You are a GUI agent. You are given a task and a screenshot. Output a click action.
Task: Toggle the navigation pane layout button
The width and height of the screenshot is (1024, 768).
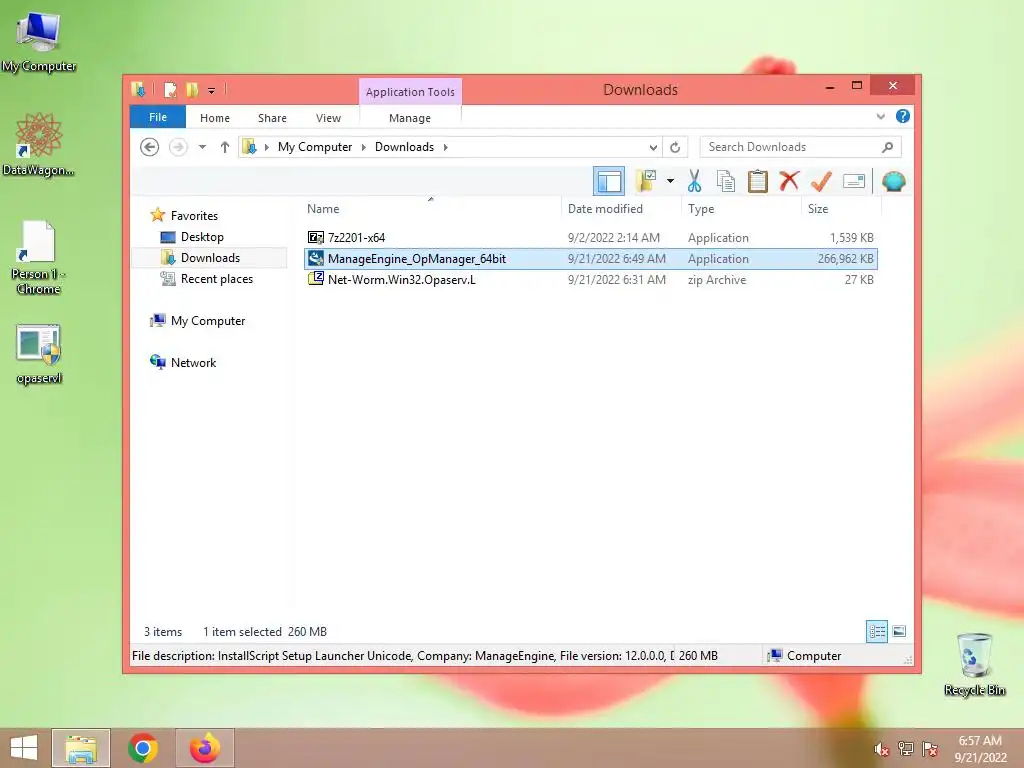pyautogui.click(x=609, y=181)
